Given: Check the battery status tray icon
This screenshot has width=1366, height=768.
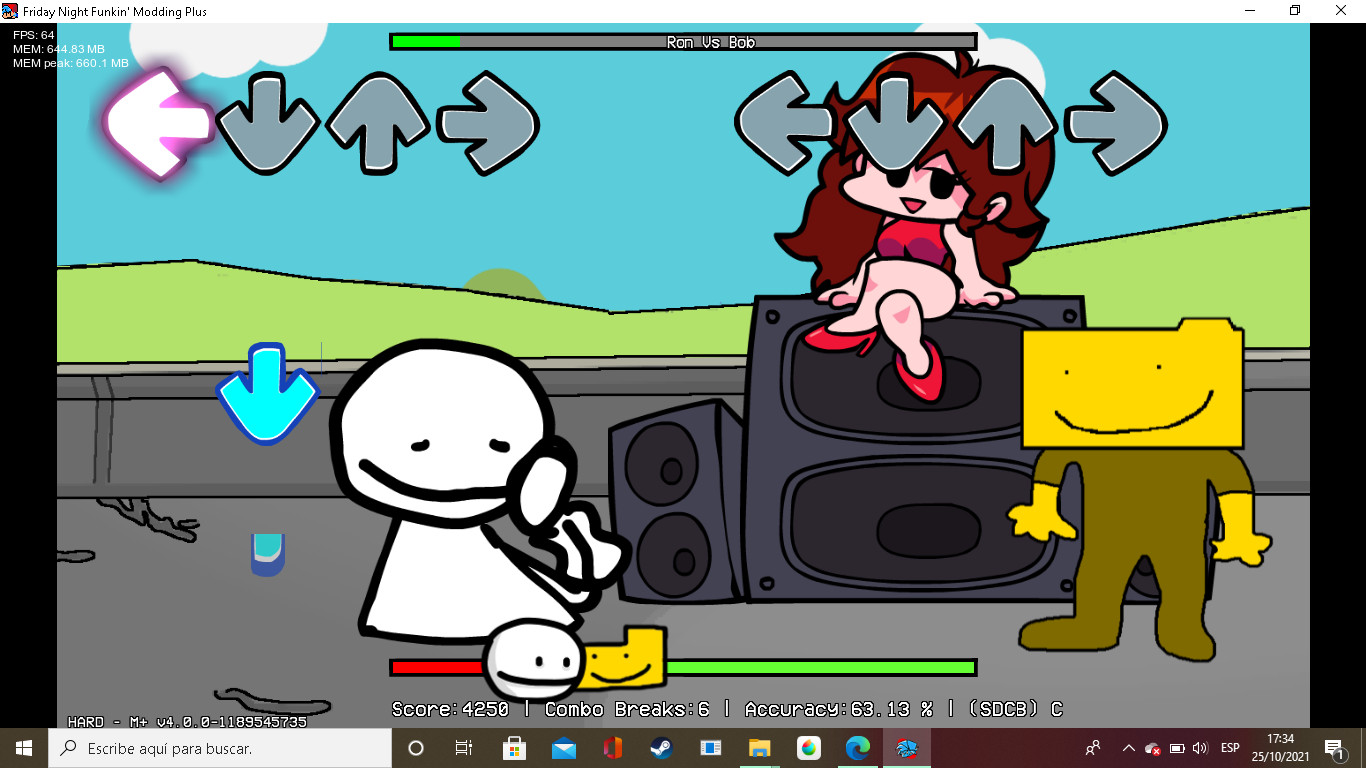Looking at the screenshot, I should pos(1177,748).
